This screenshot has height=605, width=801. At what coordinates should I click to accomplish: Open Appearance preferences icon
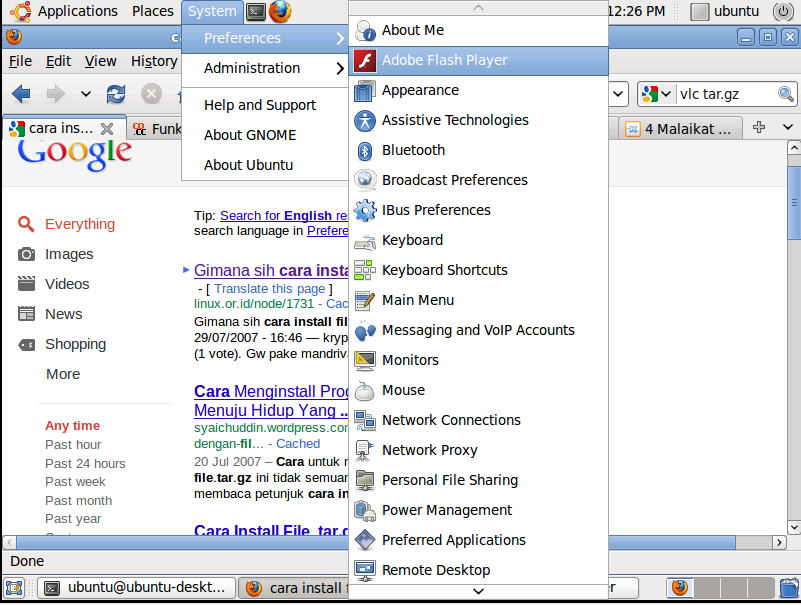point(365,90)
